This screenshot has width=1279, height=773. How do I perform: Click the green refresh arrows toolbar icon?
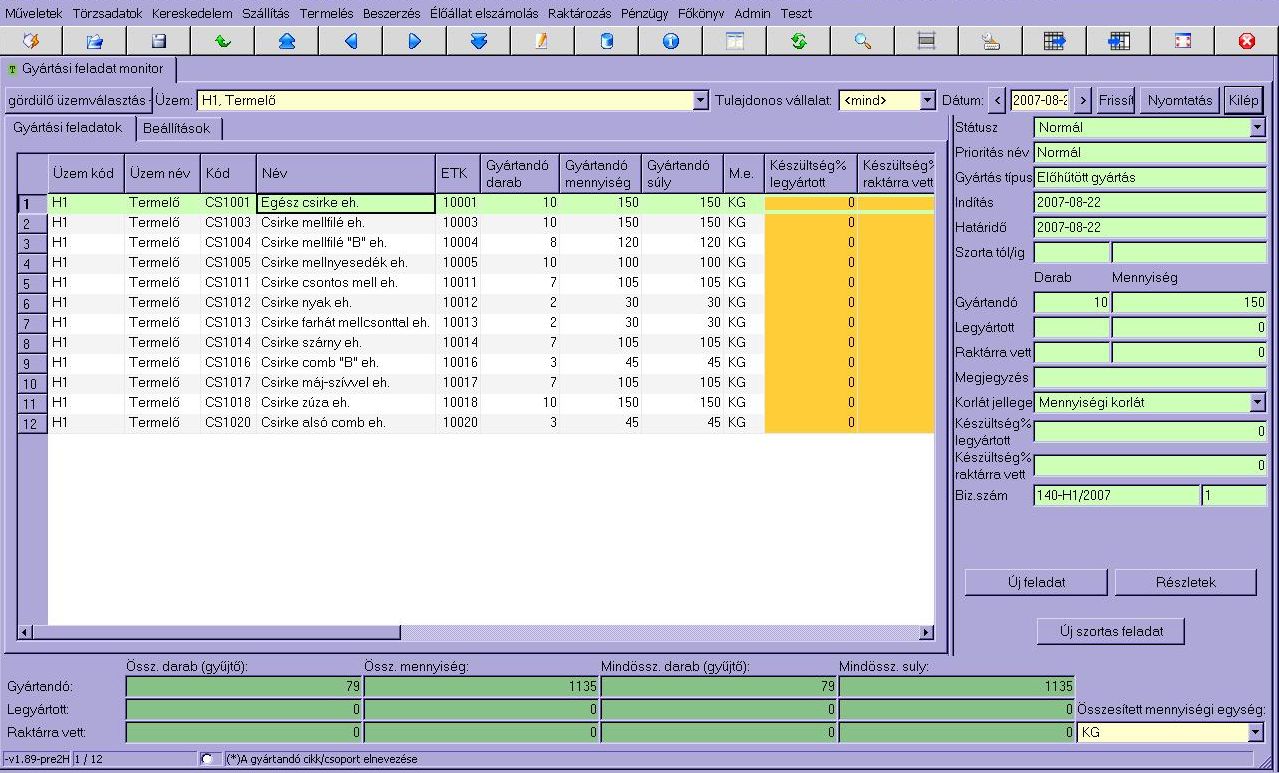(799, 41)
